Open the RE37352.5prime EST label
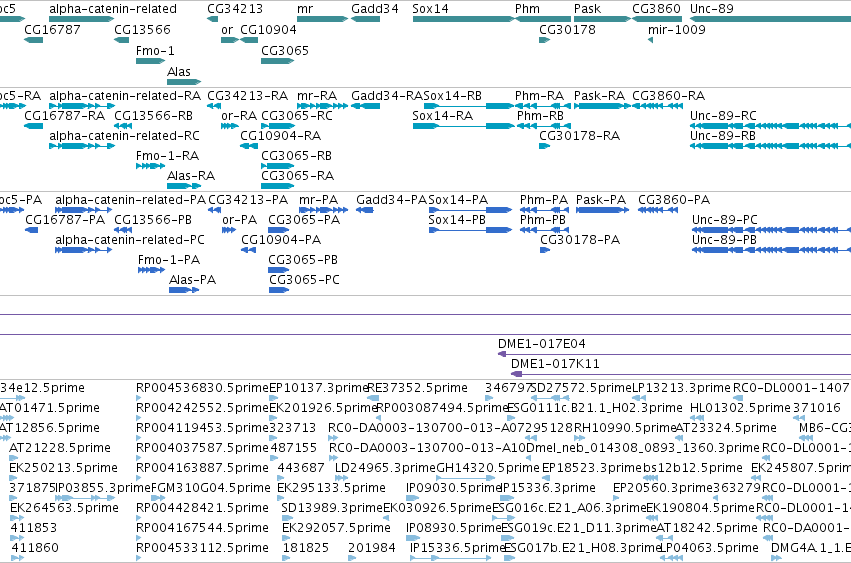The image size is (851, 563). coord(417,388)
